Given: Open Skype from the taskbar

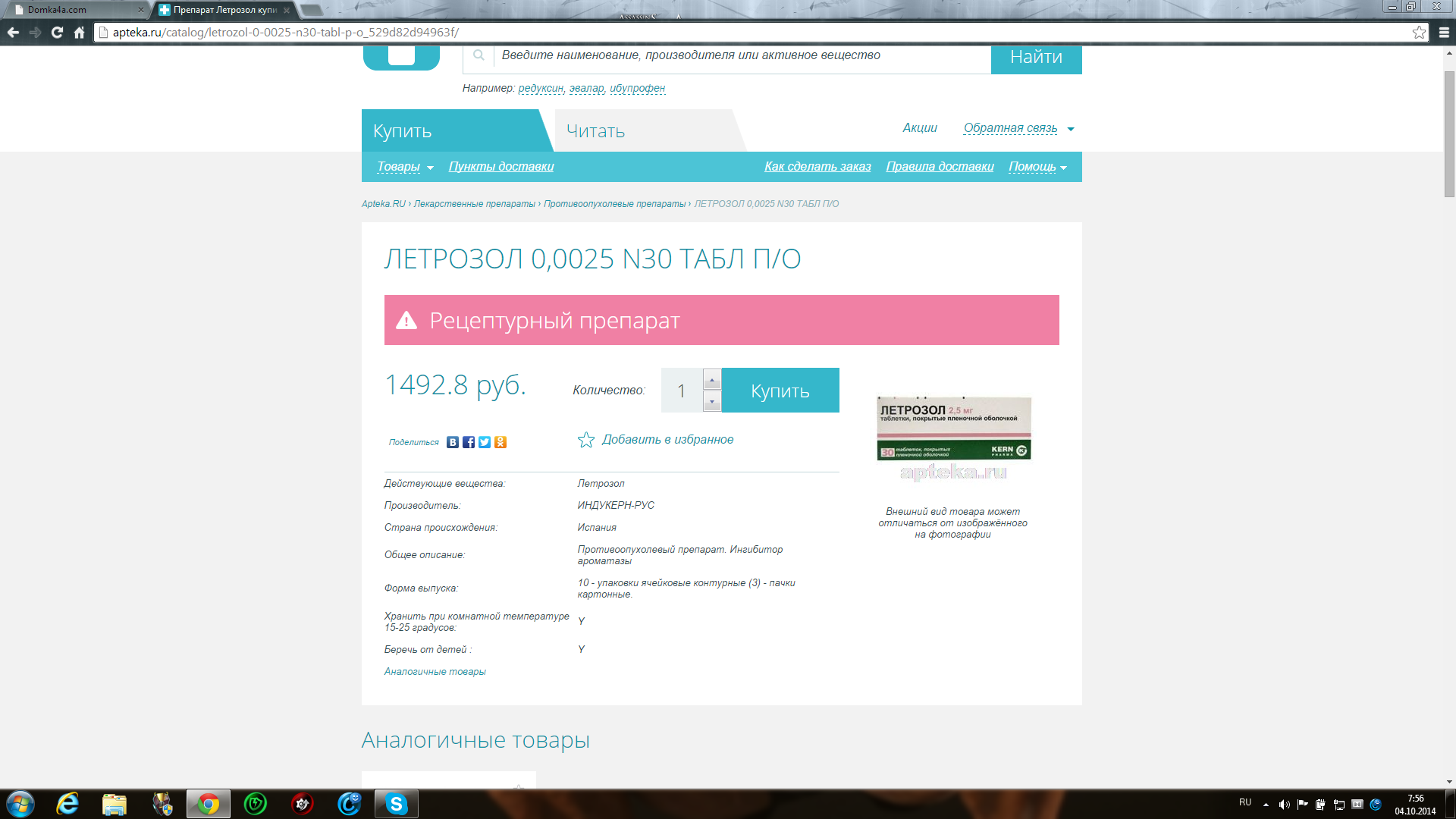Looking at the screenshot, I should click(x=396, y=804).
